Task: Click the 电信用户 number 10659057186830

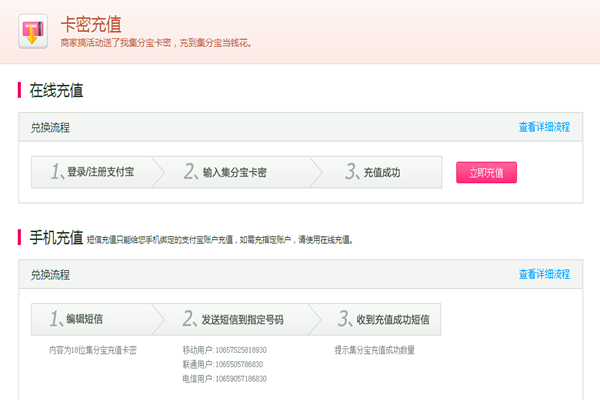Action: coord(241,379)
